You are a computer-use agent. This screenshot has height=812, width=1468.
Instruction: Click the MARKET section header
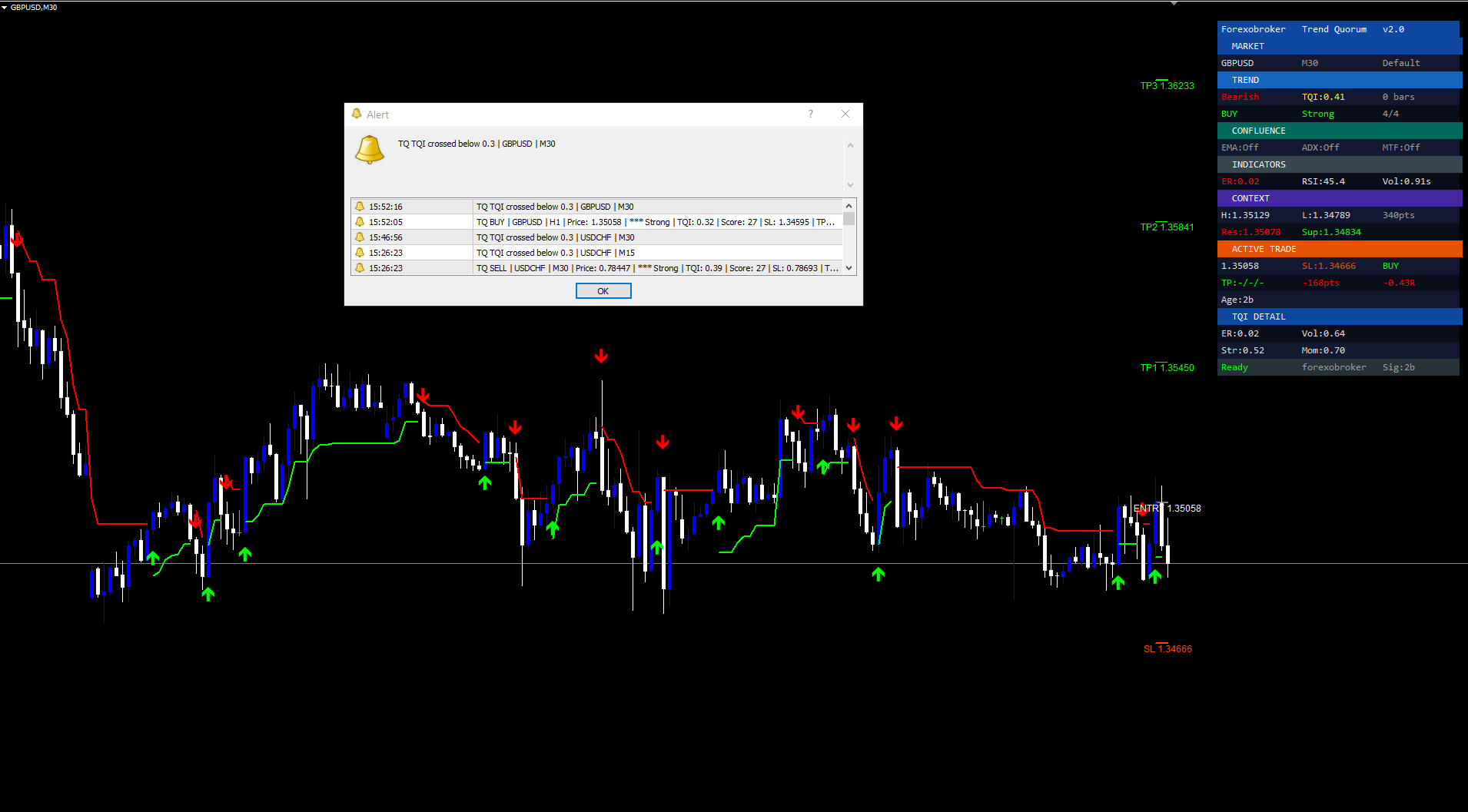[x=1340, y=46]
